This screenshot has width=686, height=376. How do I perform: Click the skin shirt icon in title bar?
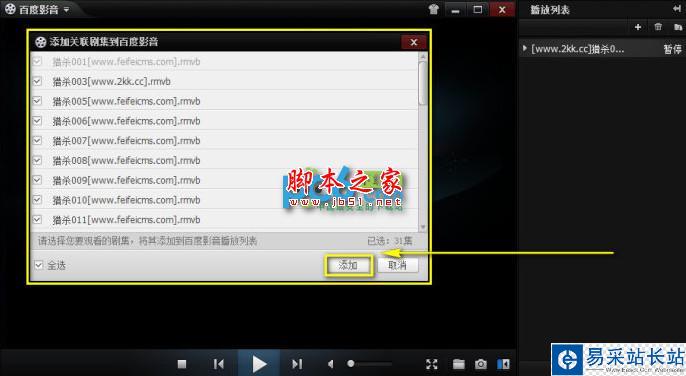tap(434, 10)
